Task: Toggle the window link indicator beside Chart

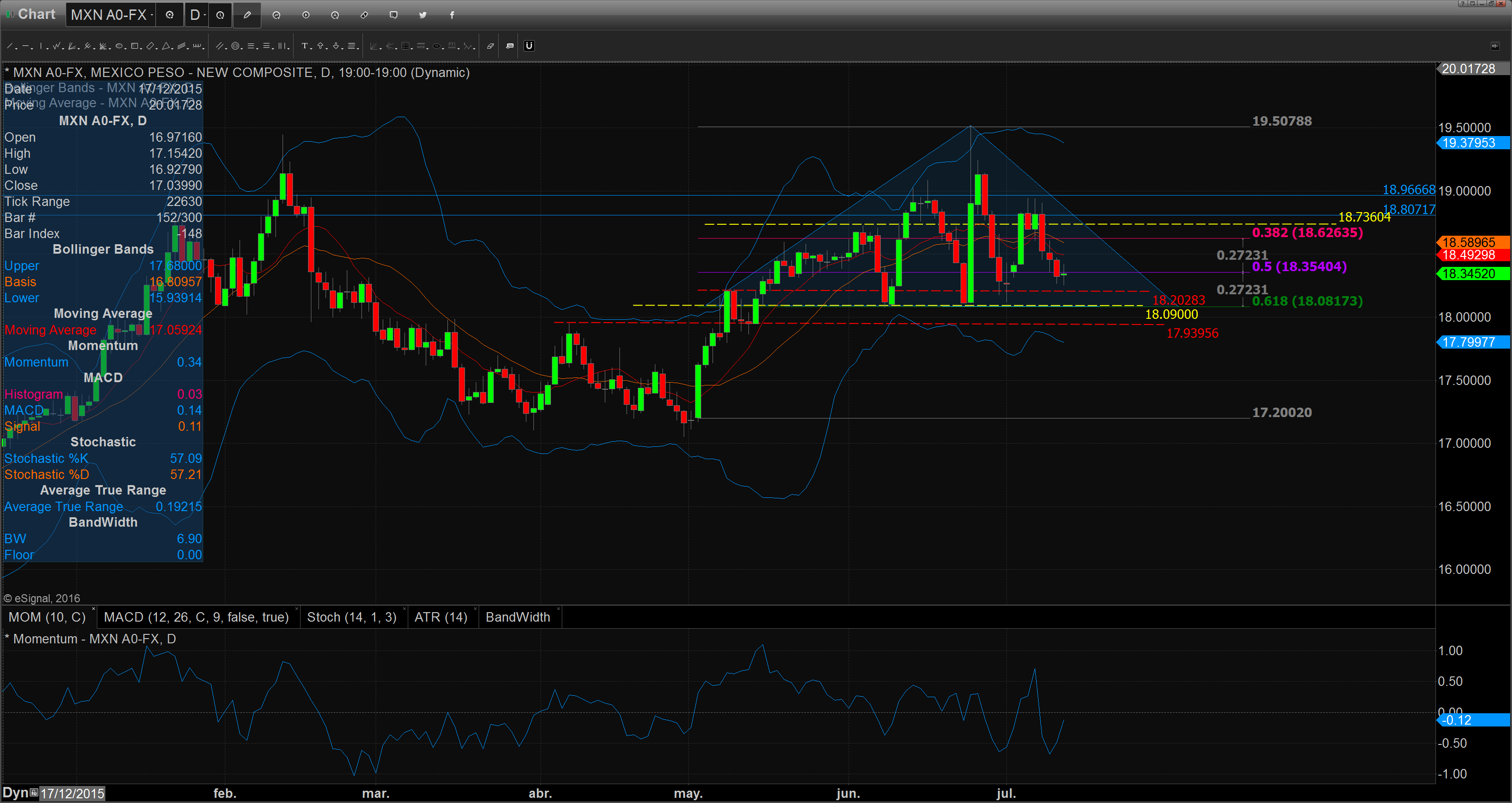Action: coord(9,14)
